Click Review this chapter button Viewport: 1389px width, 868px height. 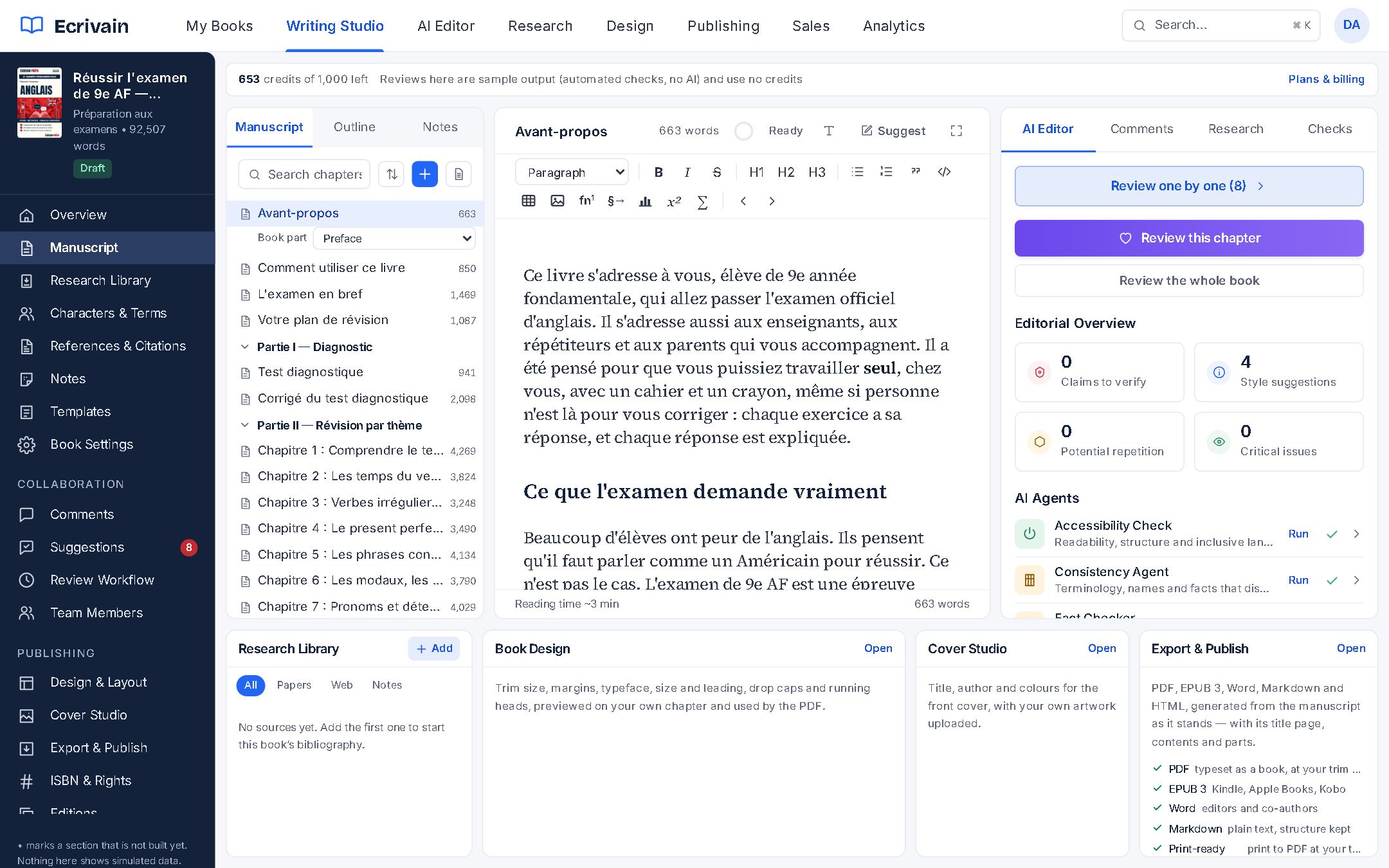pos(1189,238)
